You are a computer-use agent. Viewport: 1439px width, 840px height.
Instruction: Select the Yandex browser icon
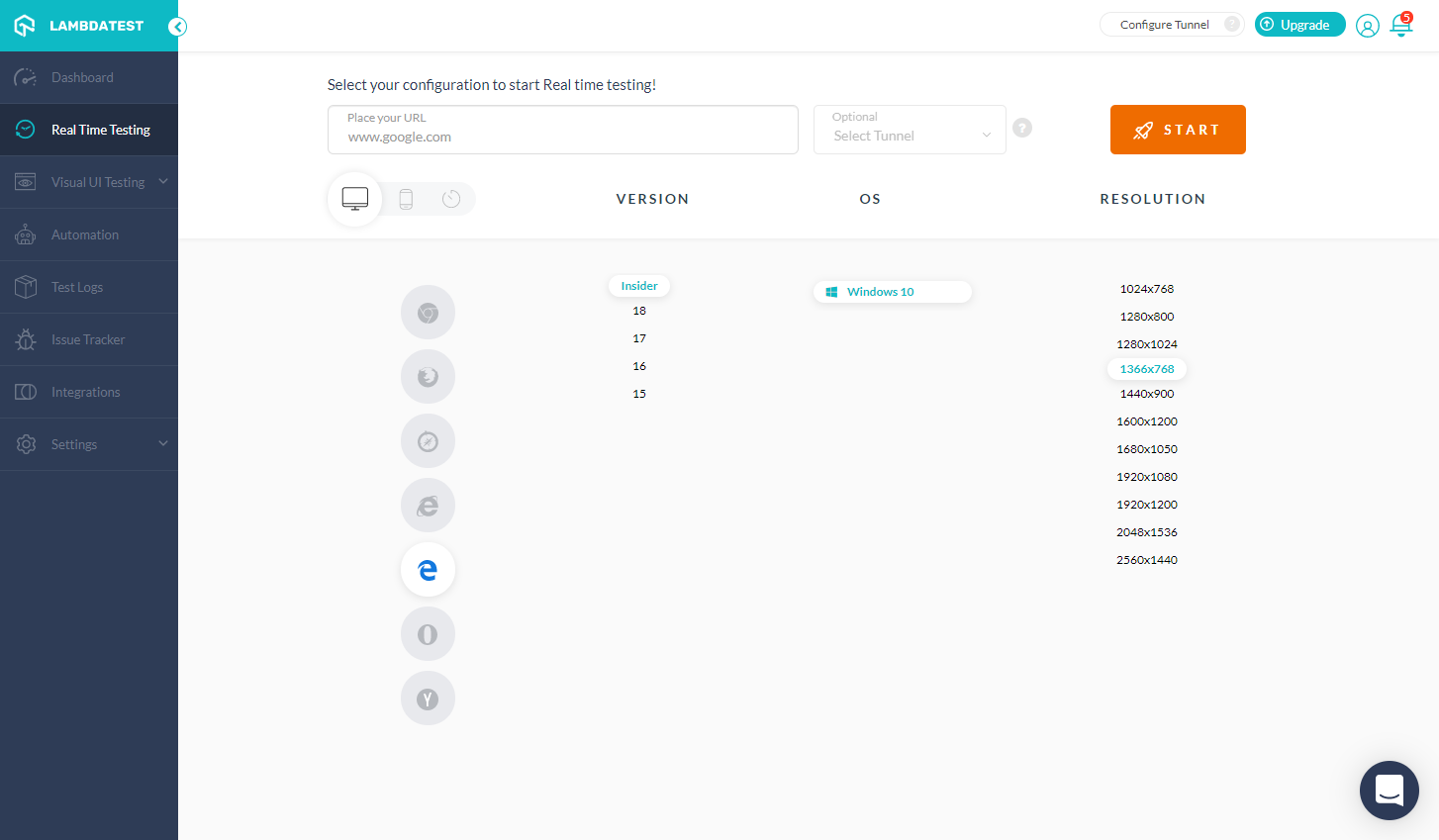coord(428,699)
